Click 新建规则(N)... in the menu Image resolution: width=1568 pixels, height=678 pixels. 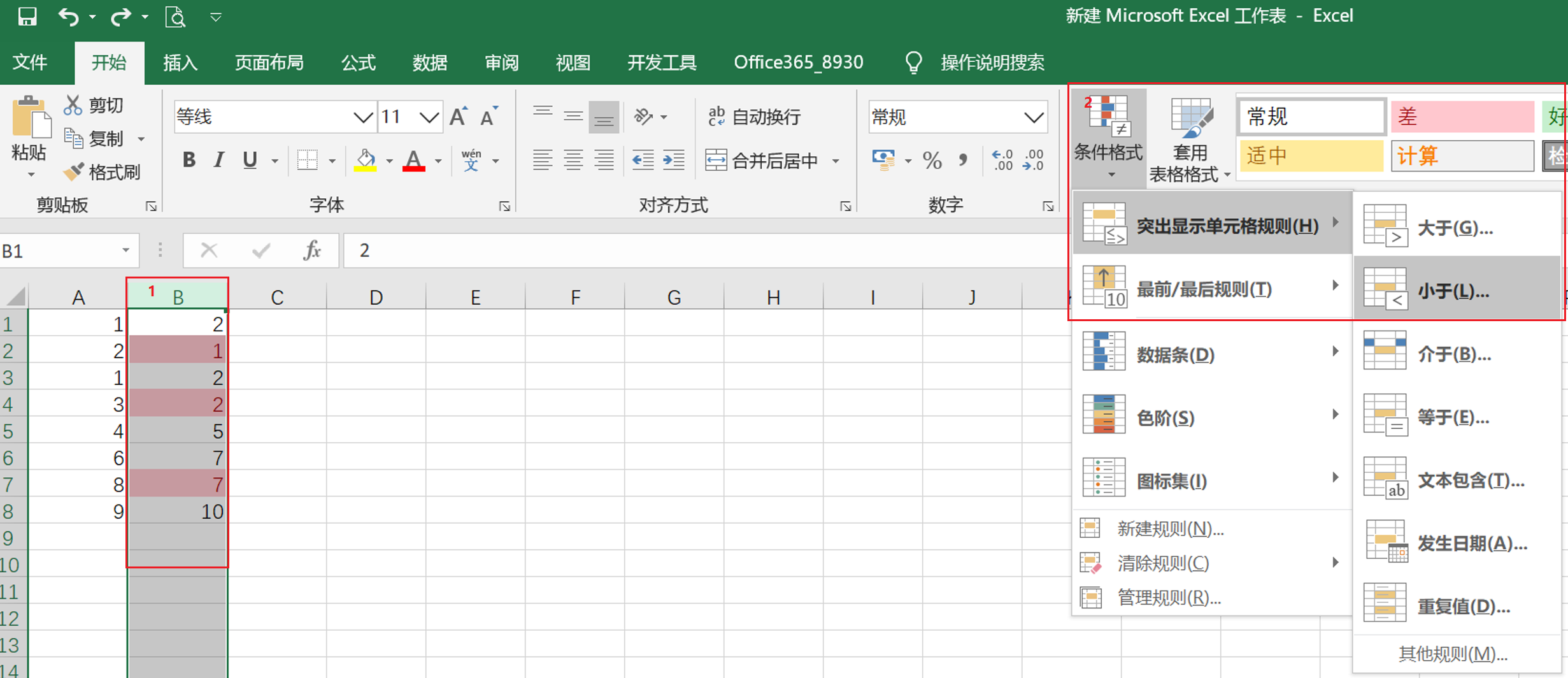(x=1213, y=528)
